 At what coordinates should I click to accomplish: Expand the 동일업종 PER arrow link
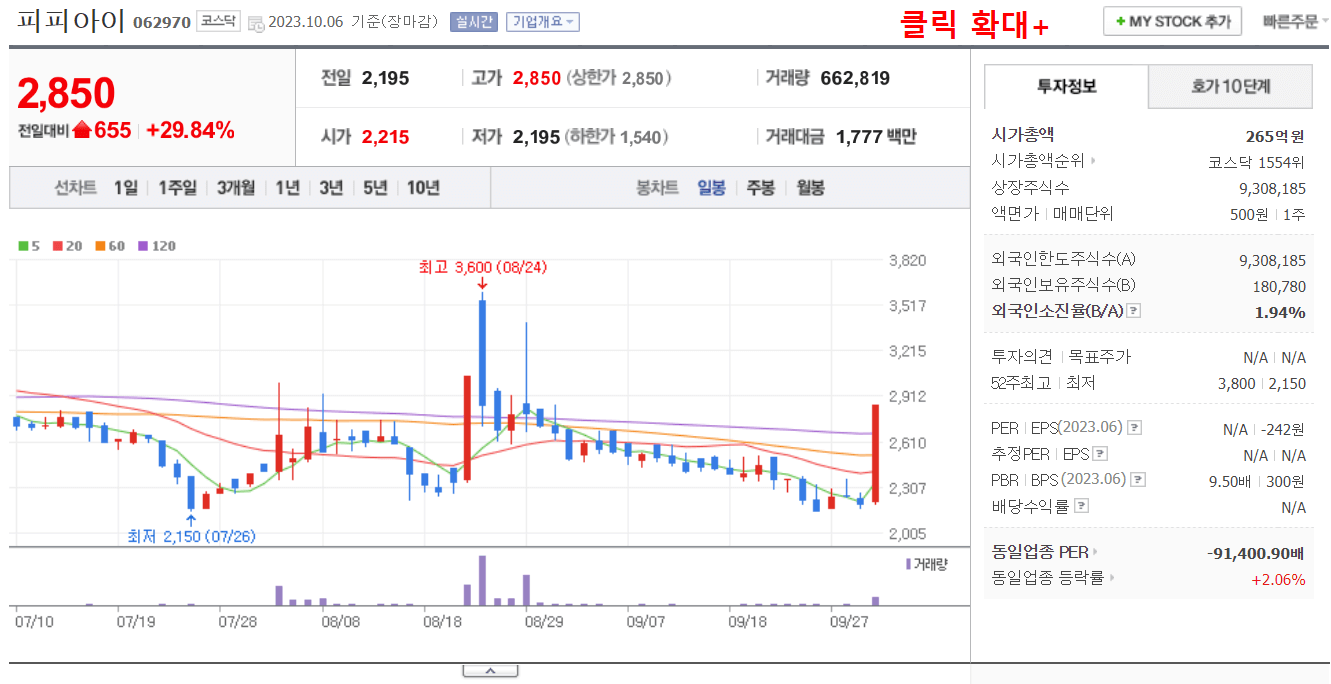point(1095,552)
